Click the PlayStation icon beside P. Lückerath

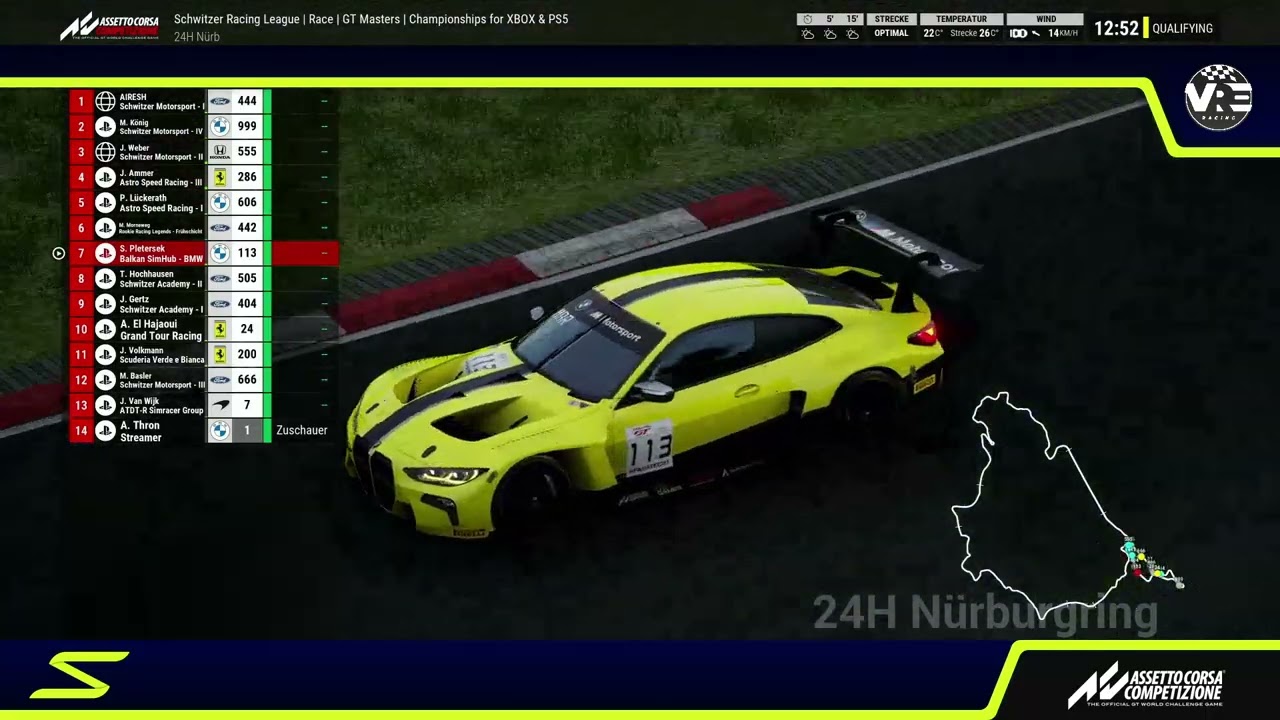[105, 202]
